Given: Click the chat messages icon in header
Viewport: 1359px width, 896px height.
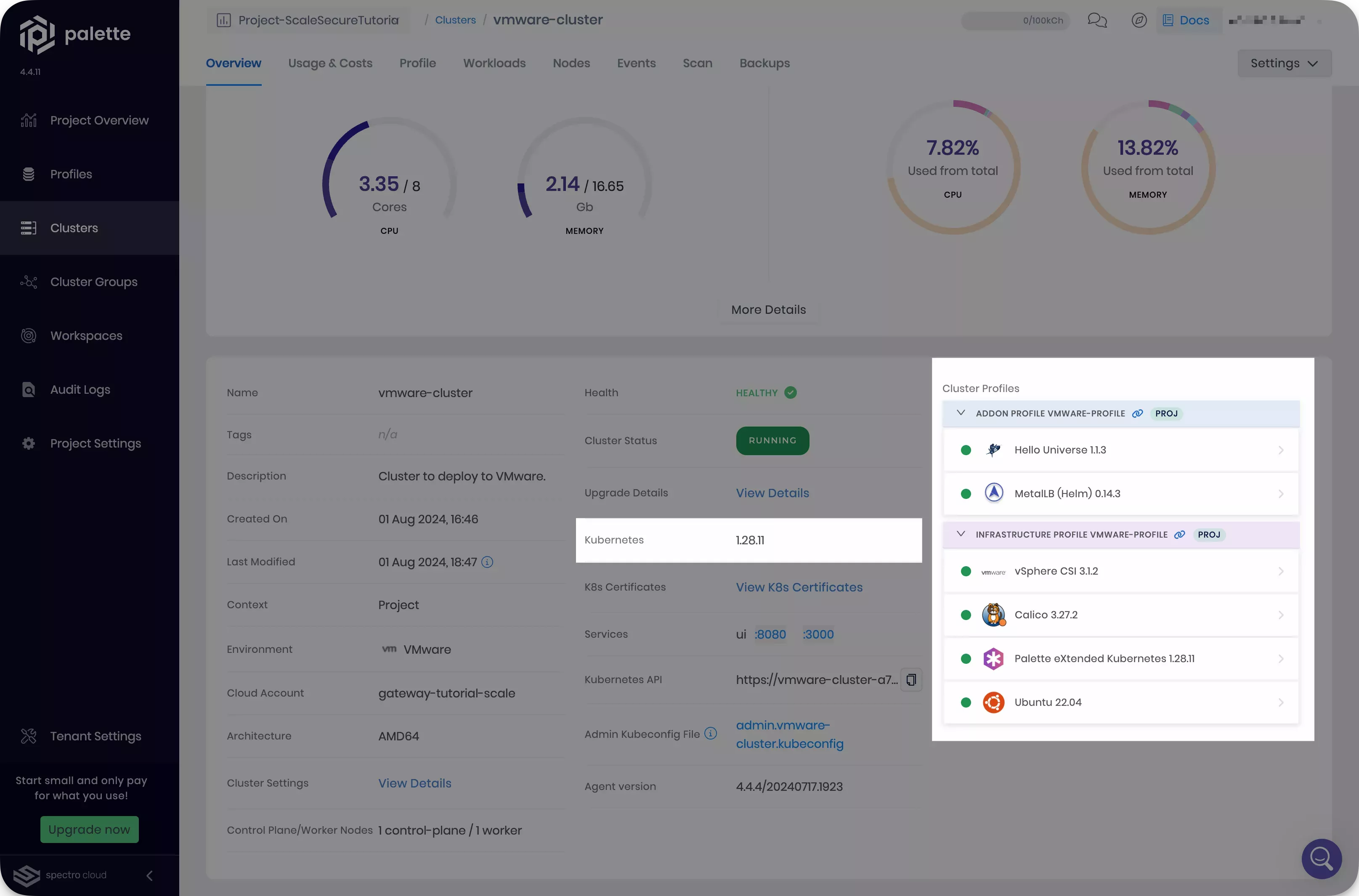Looking at the screenshot, I should tap(1097, 20).
